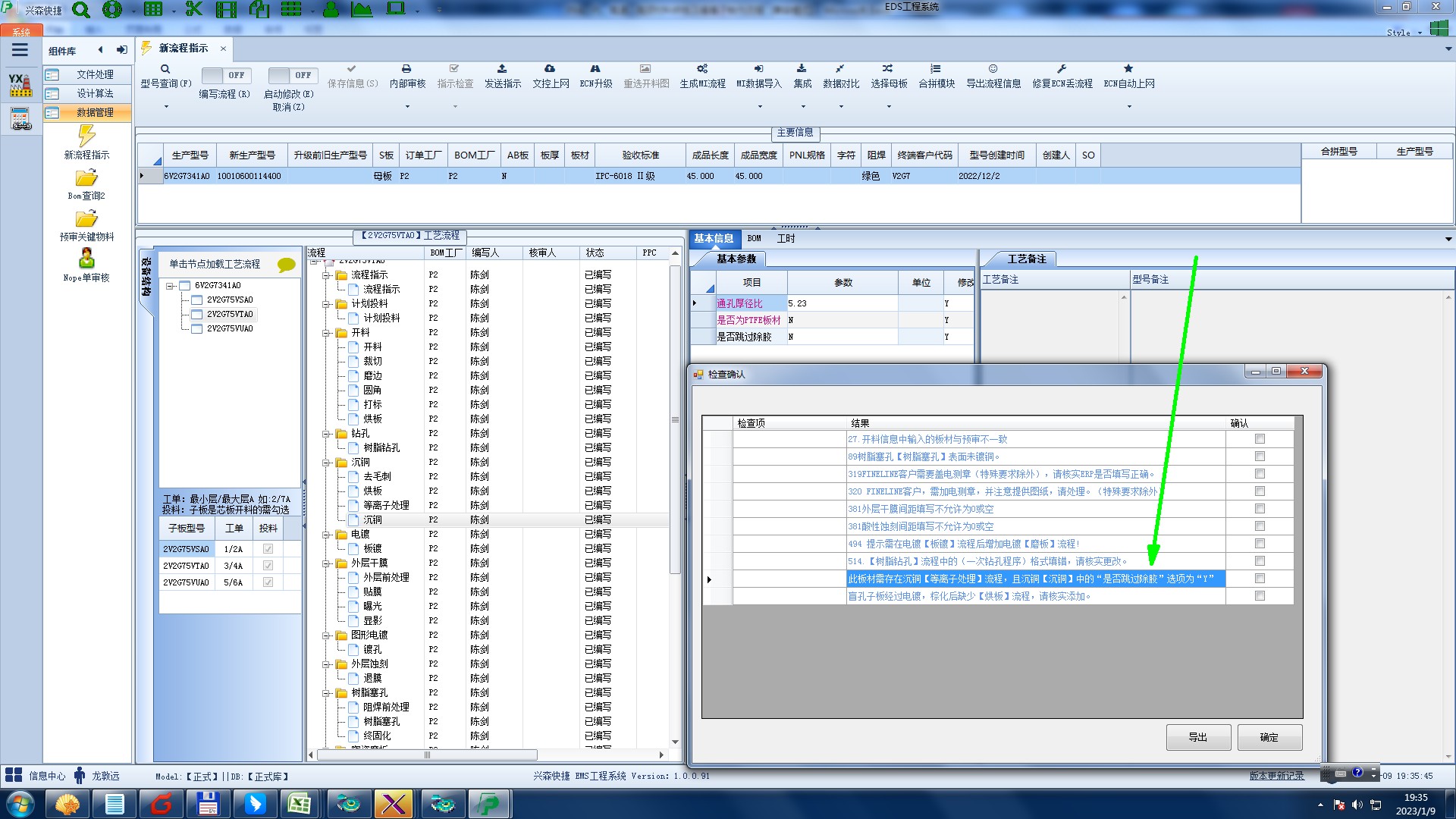Click the 发送指示 toolbar icon
This screenshot has height=819, width=1456.
(x=502, y=69)
